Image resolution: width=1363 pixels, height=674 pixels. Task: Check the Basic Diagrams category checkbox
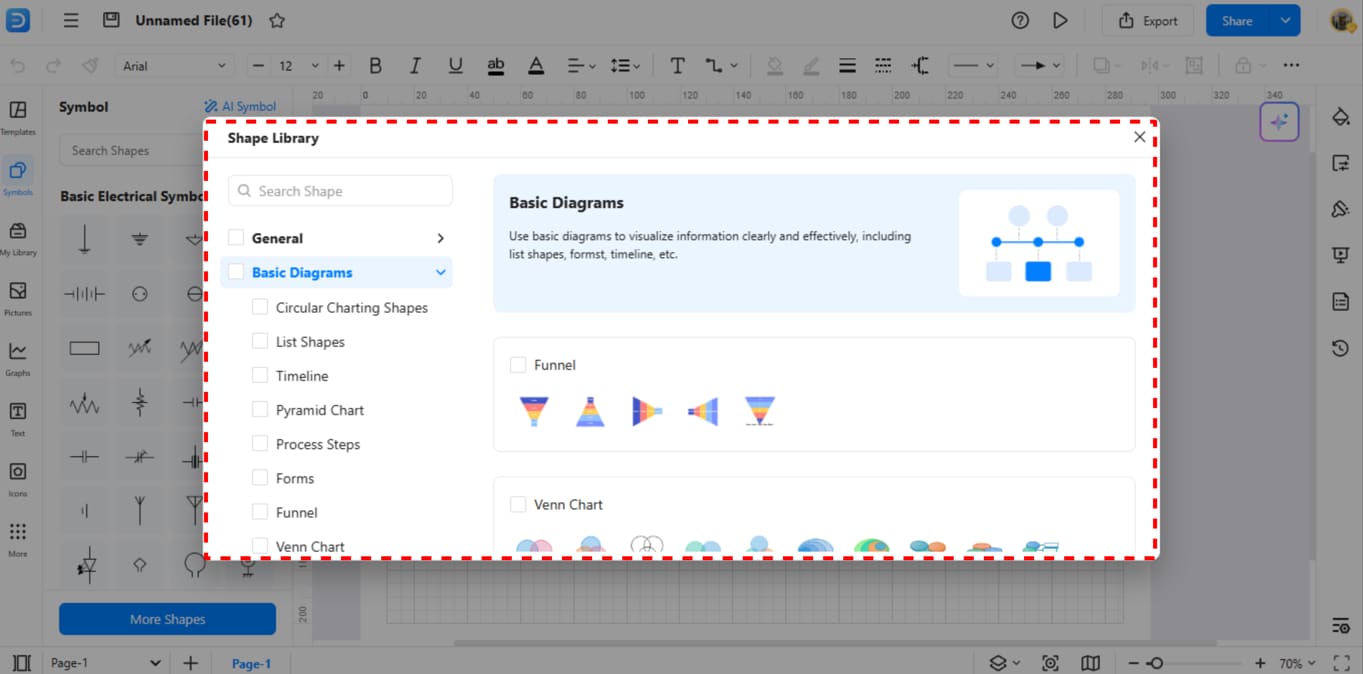pos(236,272)
